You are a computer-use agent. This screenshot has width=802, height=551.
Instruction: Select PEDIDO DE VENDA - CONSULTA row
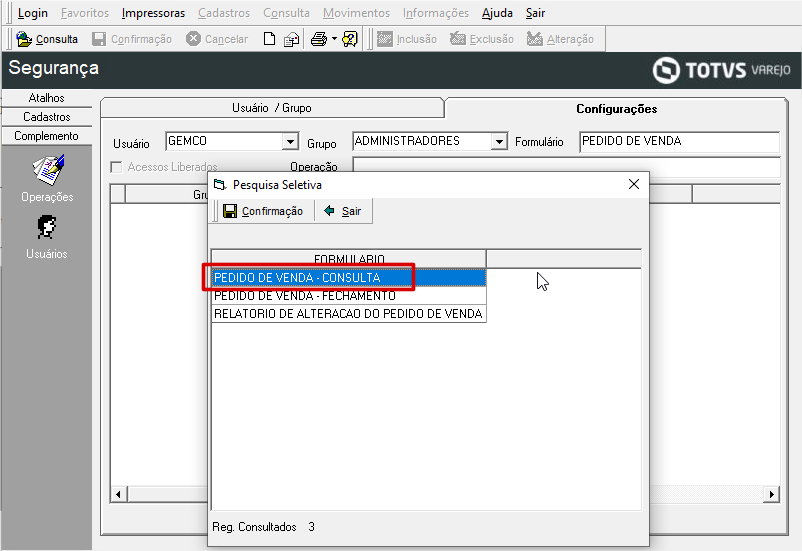(349, 278)
